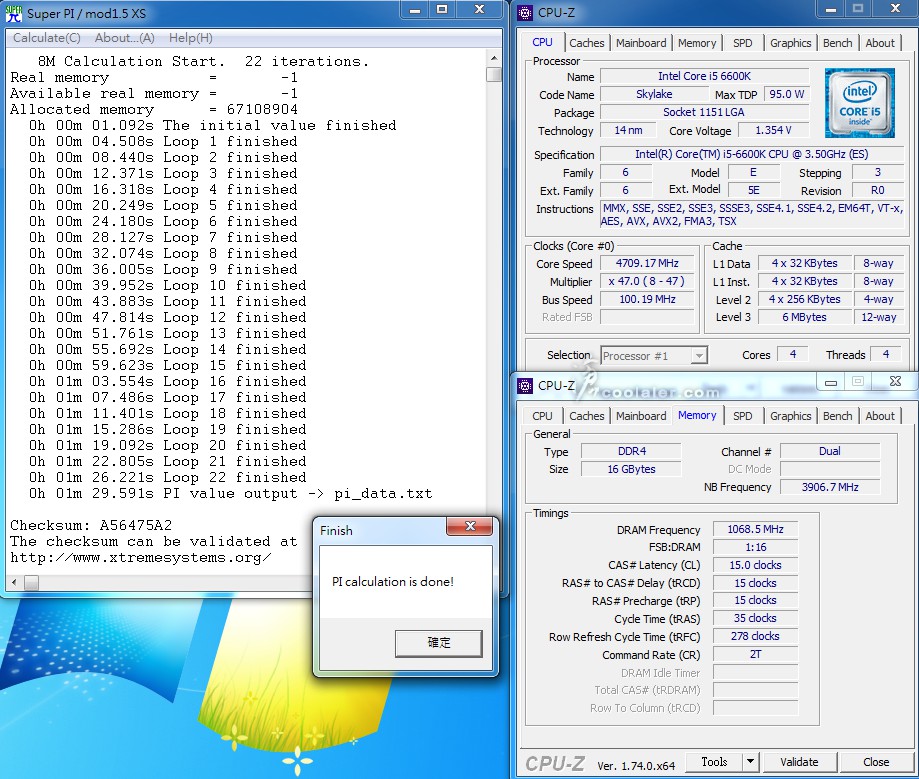Go to SPD tab in the upper CPU-Z window

tap(742, 43)
